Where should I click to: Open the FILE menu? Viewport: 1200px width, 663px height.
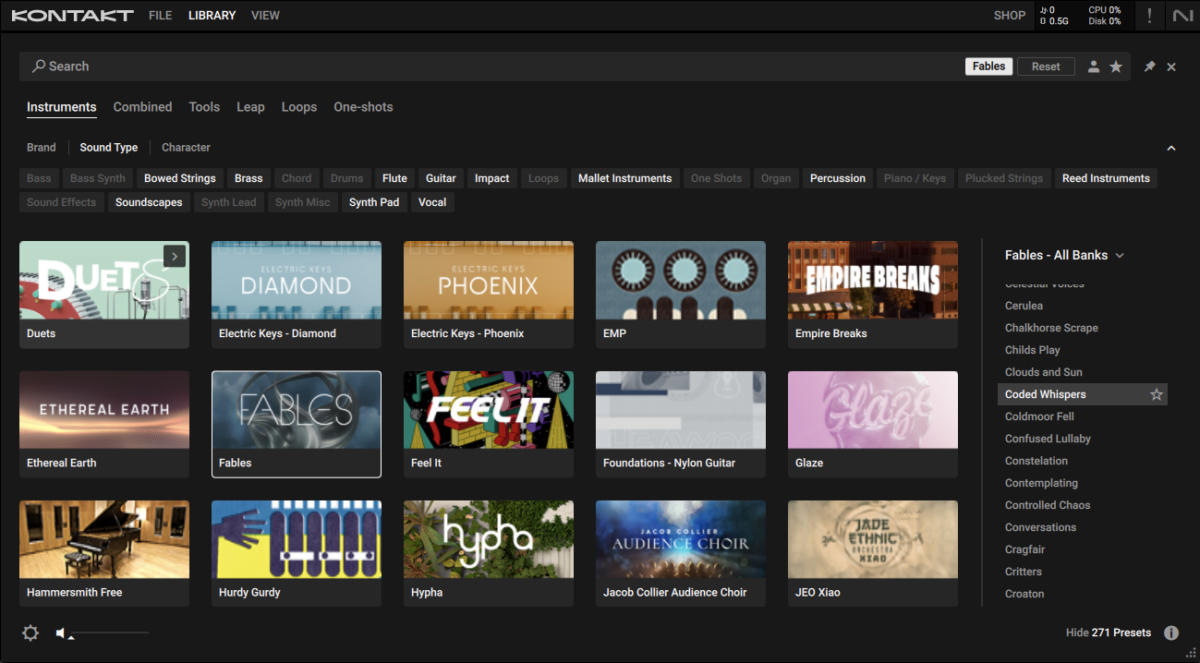[x=160, y=15]
